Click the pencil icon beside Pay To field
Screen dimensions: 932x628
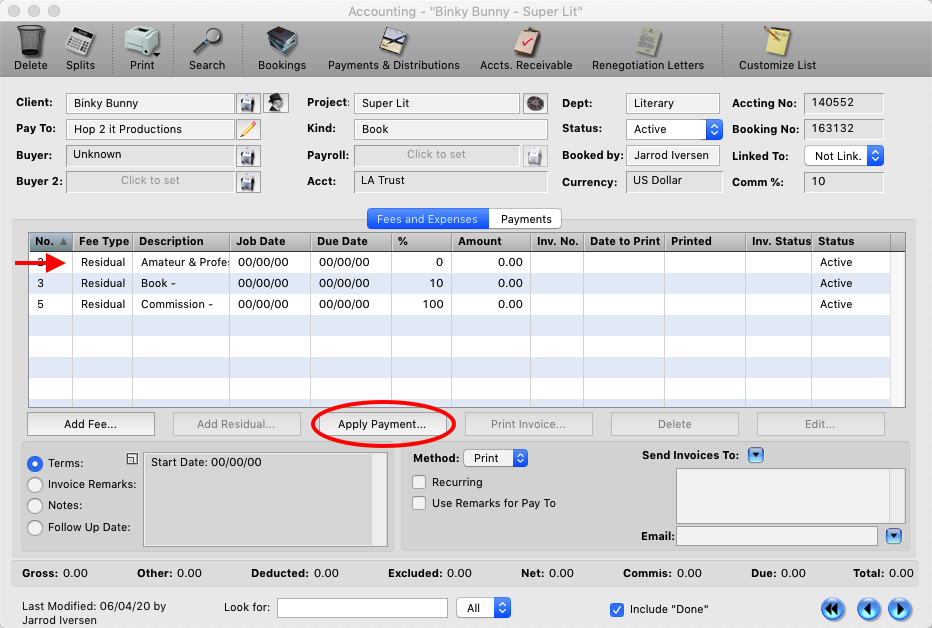point(248,129)
